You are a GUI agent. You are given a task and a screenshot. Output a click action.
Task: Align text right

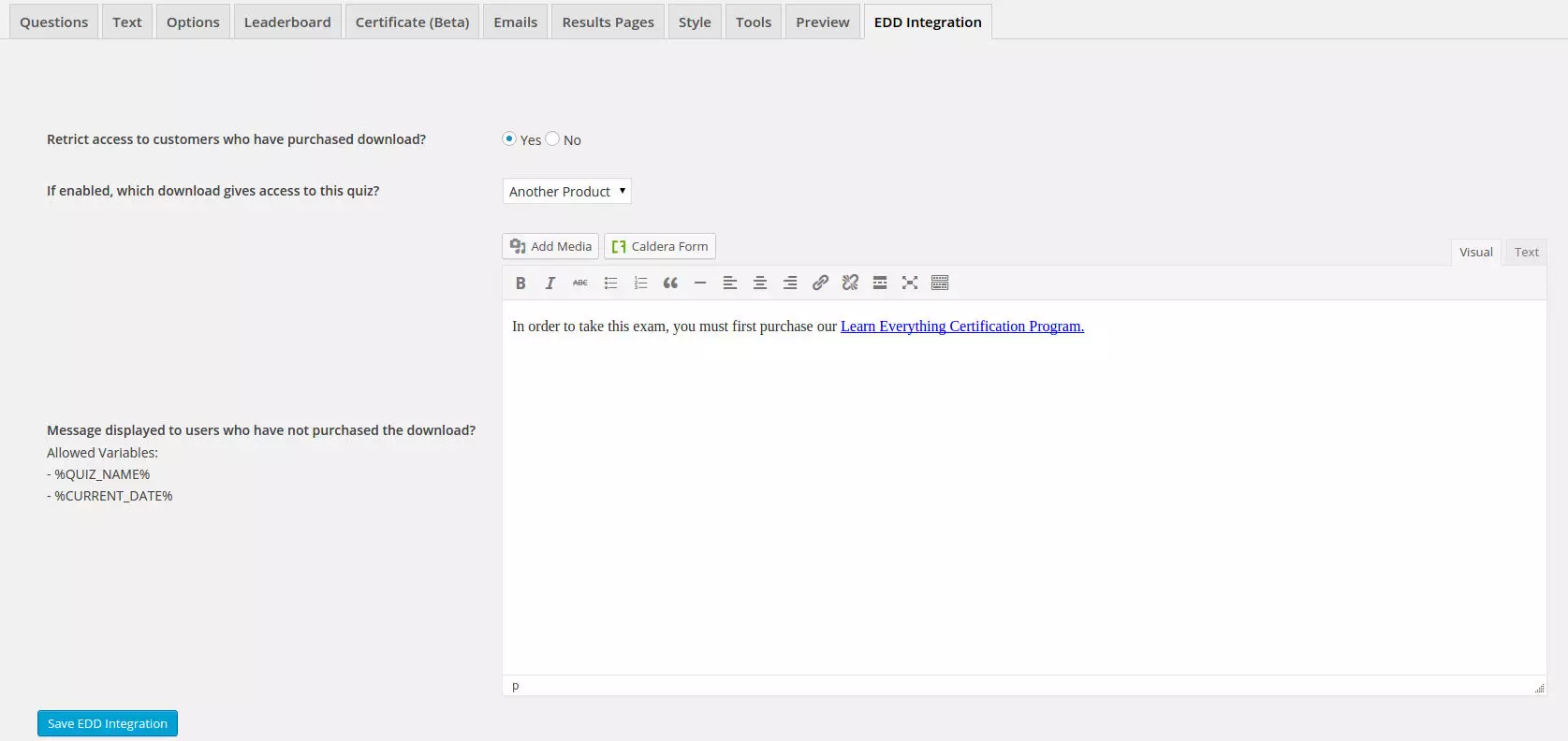tap(790, 283)
